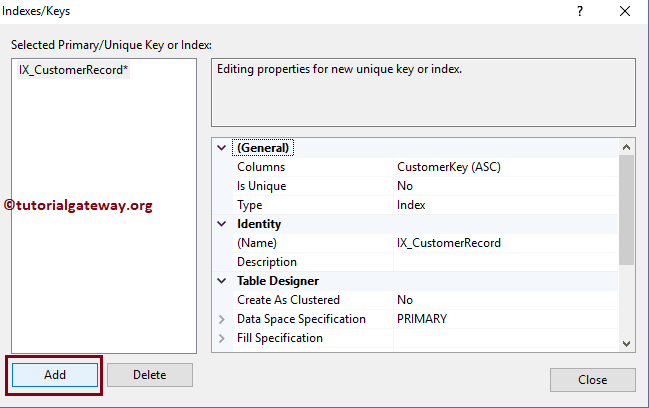Image resolution: width=649 pixels, height=408 pixels.
Task: Collapse the Table Designer section
Action: pyautogui.click(x=222, y=281)
